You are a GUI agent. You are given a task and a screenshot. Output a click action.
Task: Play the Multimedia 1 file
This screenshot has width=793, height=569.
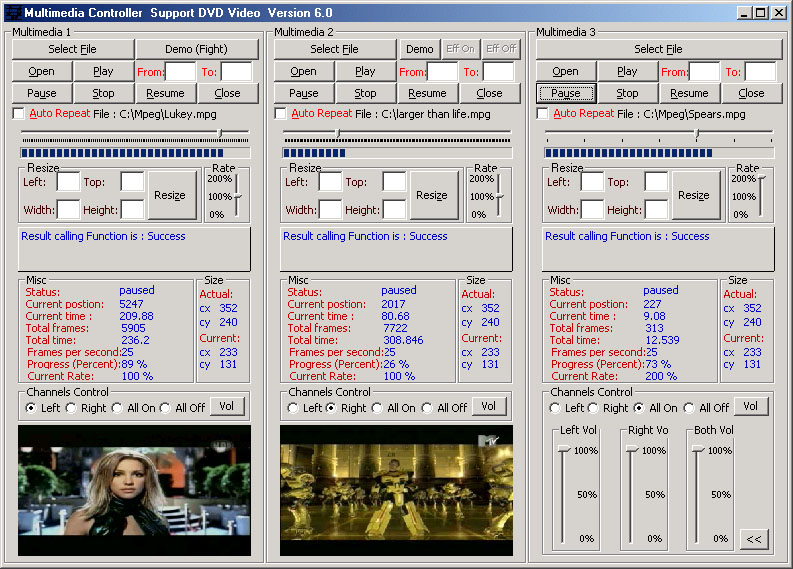tap(103, 71)
